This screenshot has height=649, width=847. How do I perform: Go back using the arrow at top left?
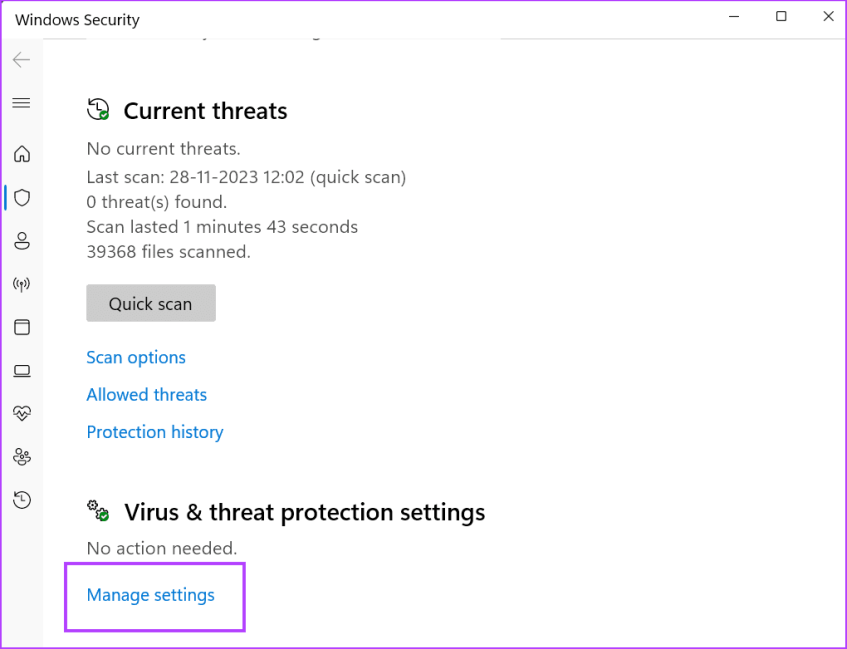[21, 59]
